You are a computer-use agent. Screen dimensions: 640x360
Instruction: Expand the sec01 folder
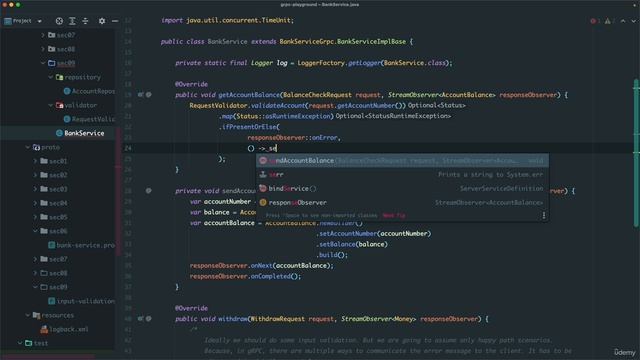35,161
